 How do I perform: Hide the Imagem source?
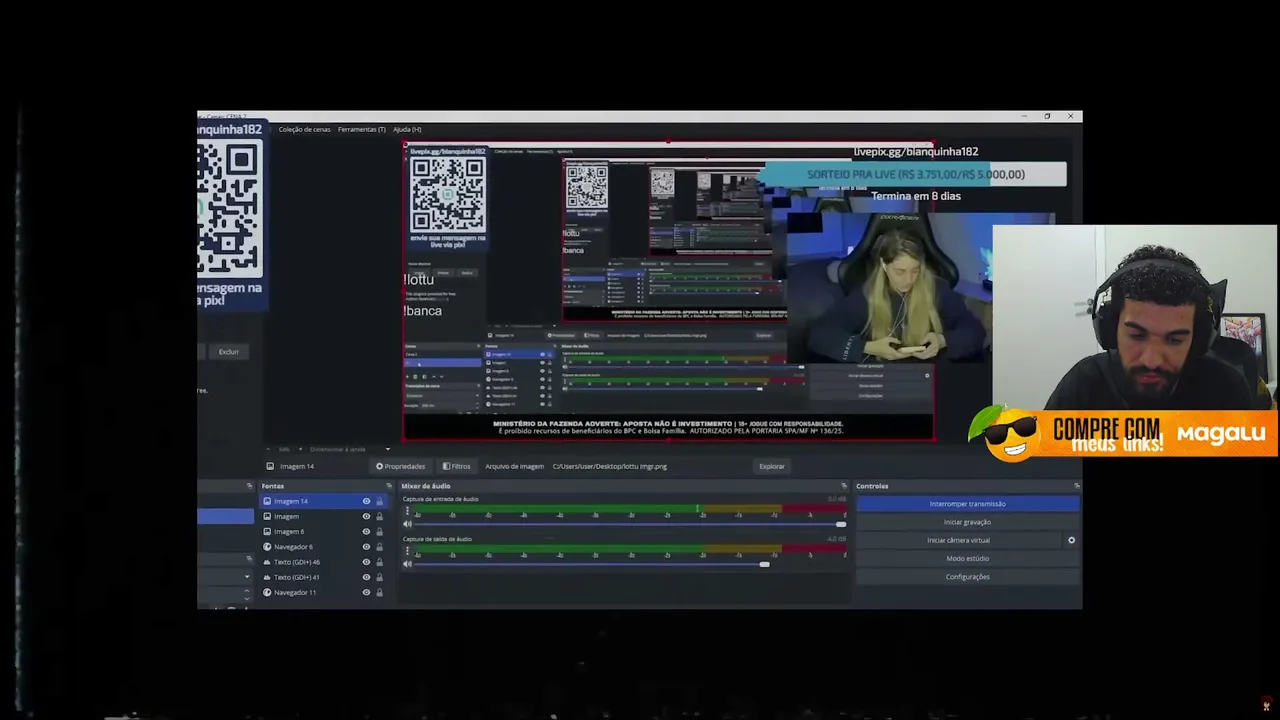pyautogui.click(x=366, y=516)
